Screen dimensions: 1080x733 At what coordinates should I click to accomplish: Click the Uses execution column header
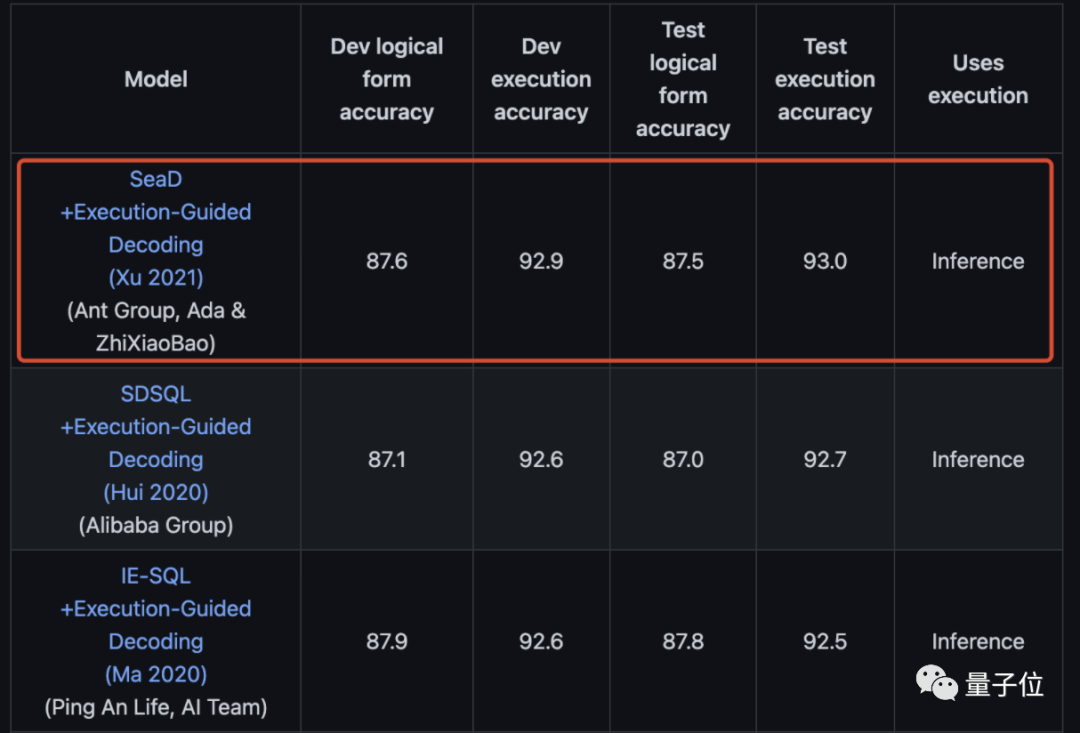tap(978, 79)
